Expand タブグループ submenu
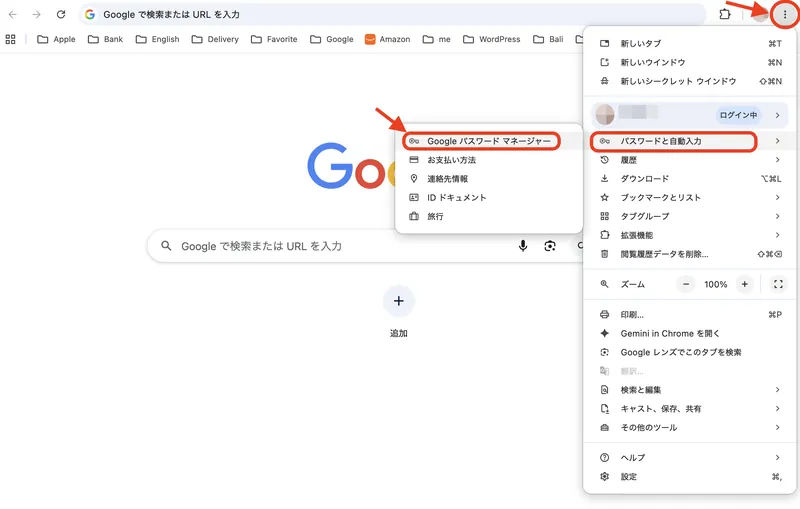 pos(690,216)
